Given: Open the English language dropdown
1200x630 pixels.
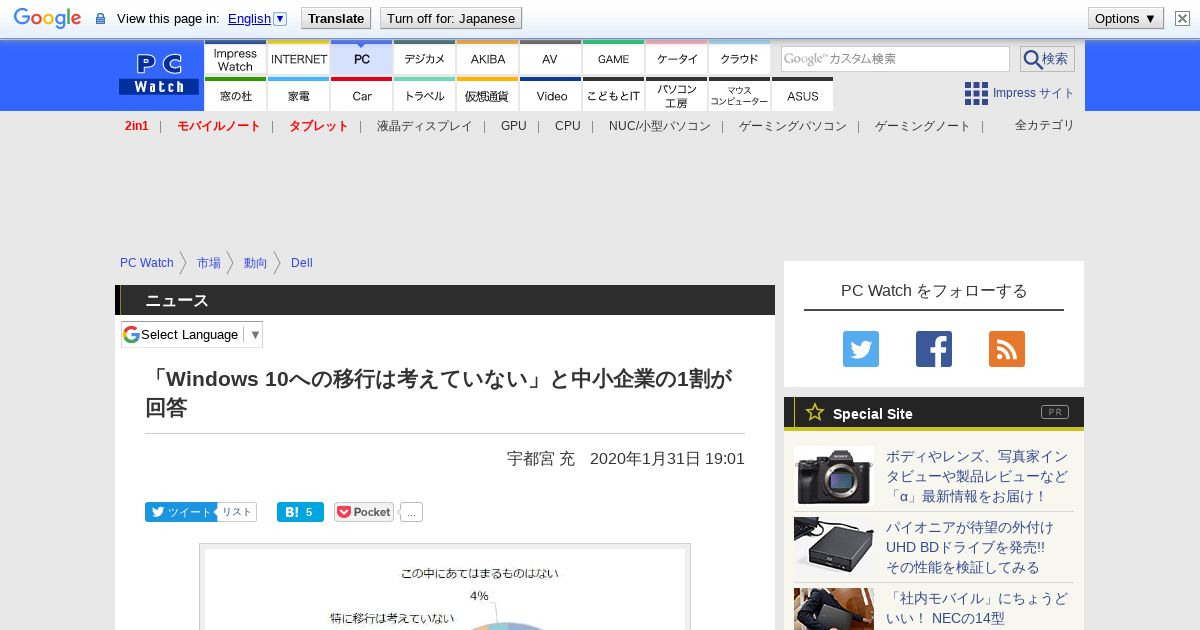Looking at the screenshot, I should 257,19.
